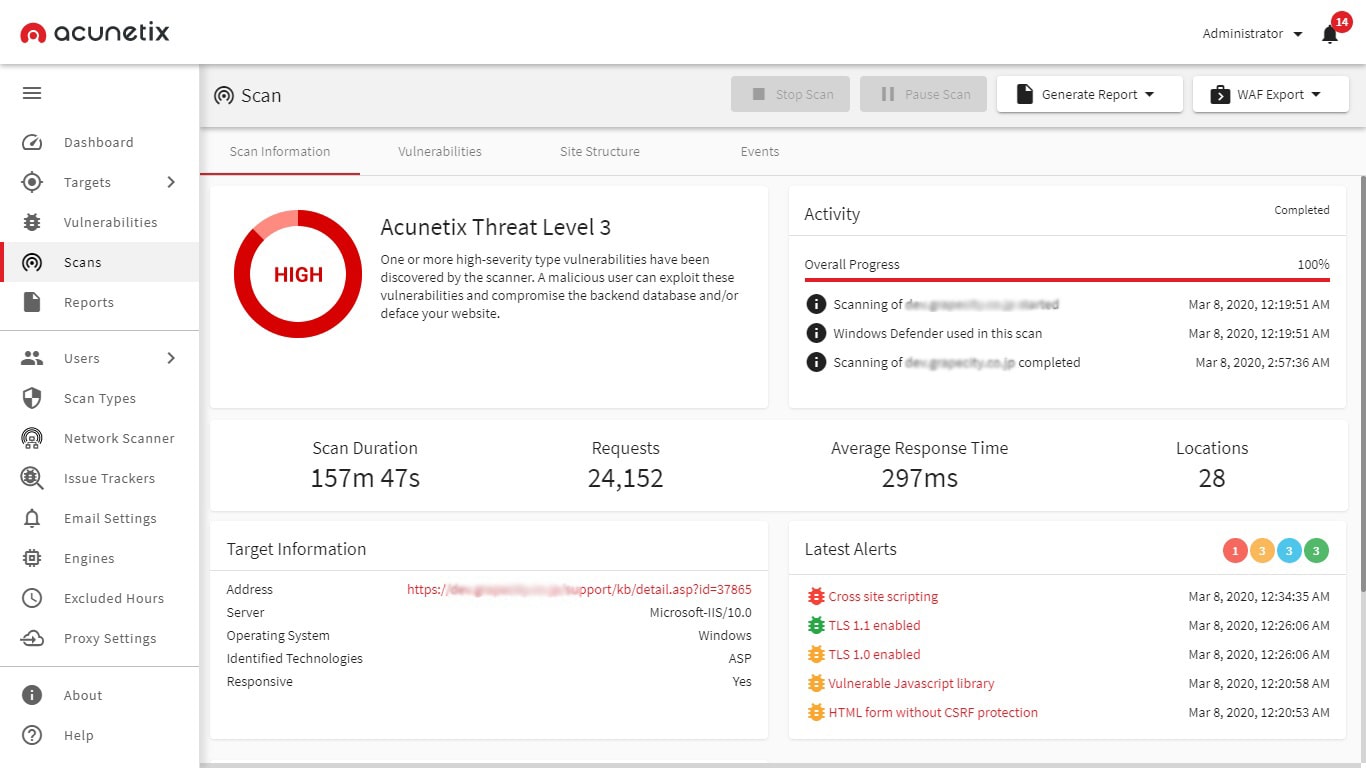Screen dimensions: 1366x768
Task: Click the Email Settings bell icon
Action: [32, 518]
